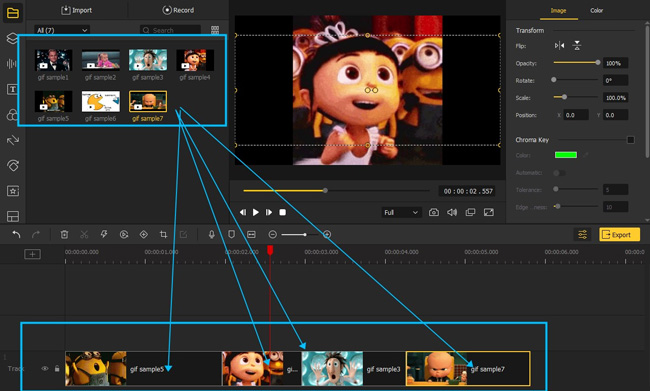The height and width of the screenshot is (391, 650).
Task: Add a new track button
Action: point(32,254)
